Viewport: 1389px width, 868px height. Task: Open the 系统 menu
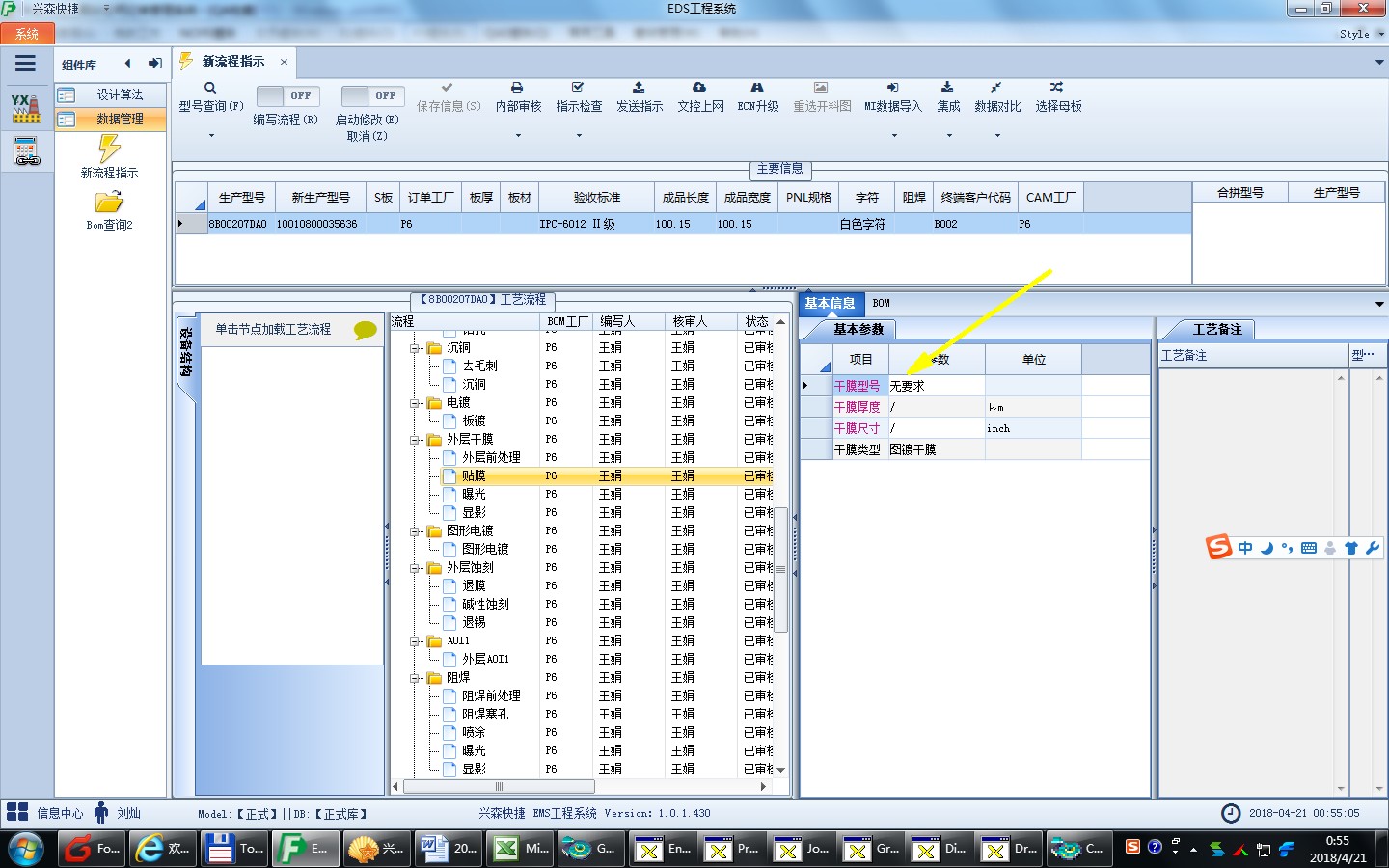[27, 34]
